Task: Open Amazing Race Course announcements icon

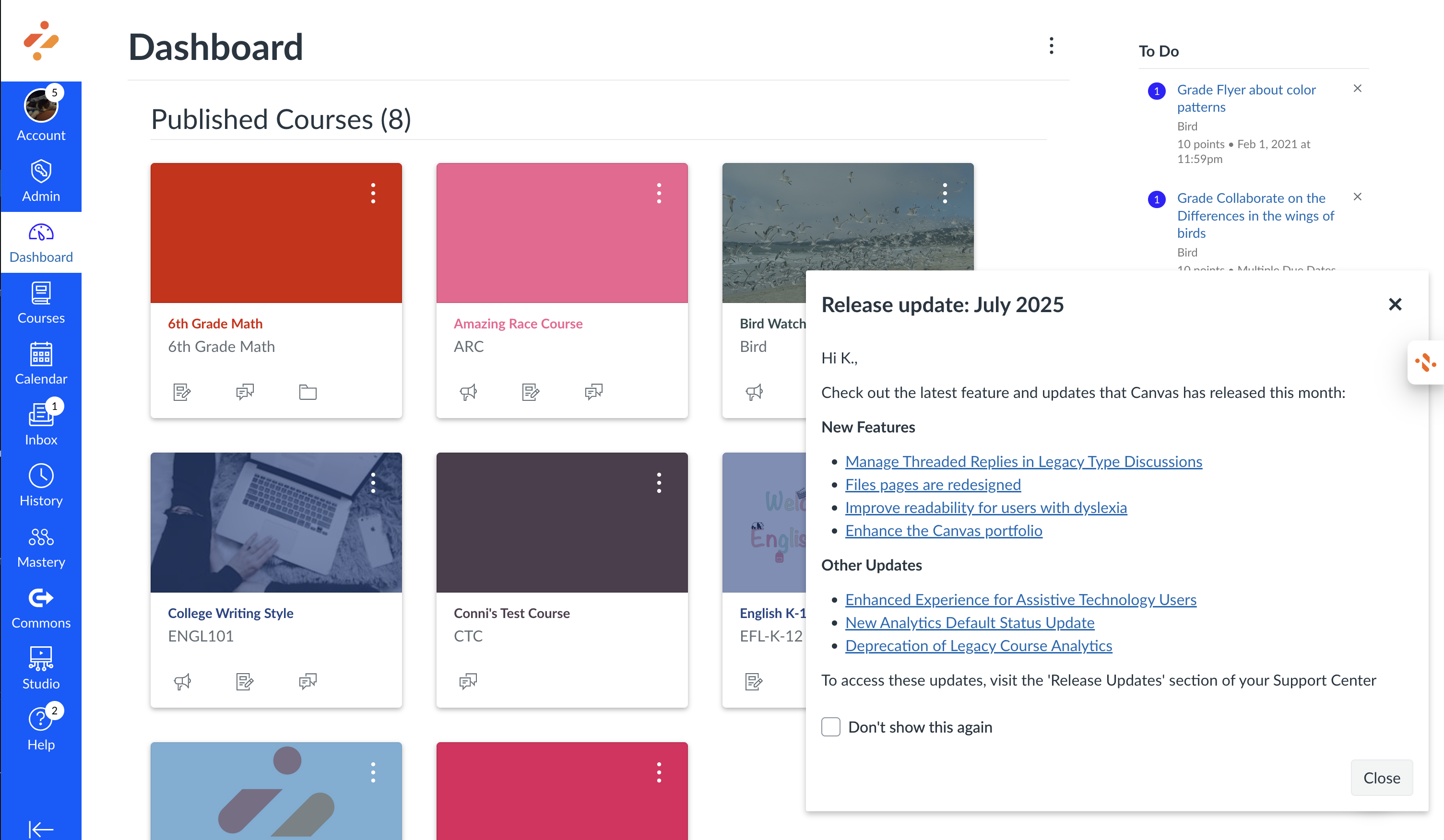Action: coord(468,392)
